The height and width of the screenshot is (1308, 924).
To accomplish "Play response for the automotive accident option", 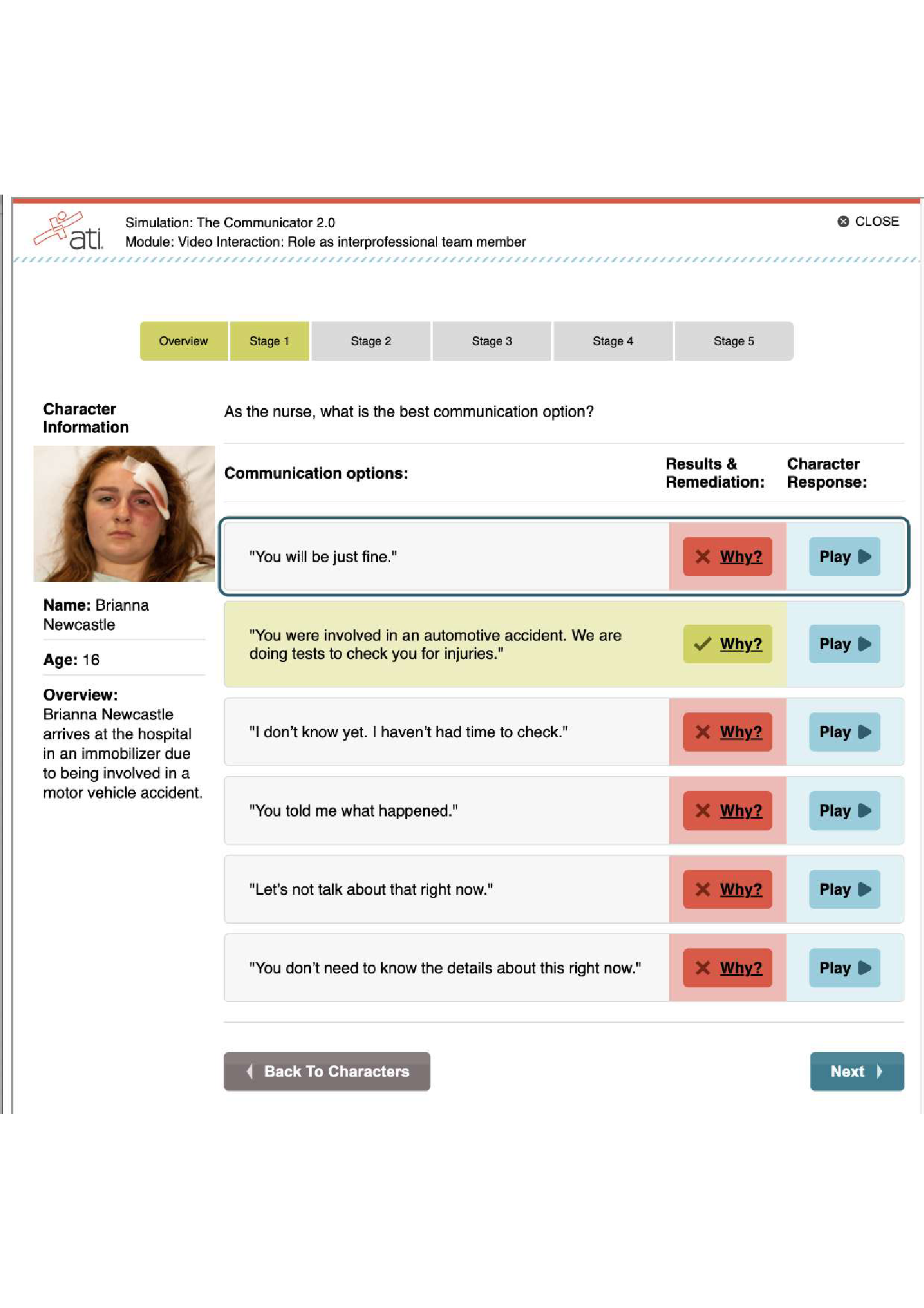I will [x=844, y=644].
